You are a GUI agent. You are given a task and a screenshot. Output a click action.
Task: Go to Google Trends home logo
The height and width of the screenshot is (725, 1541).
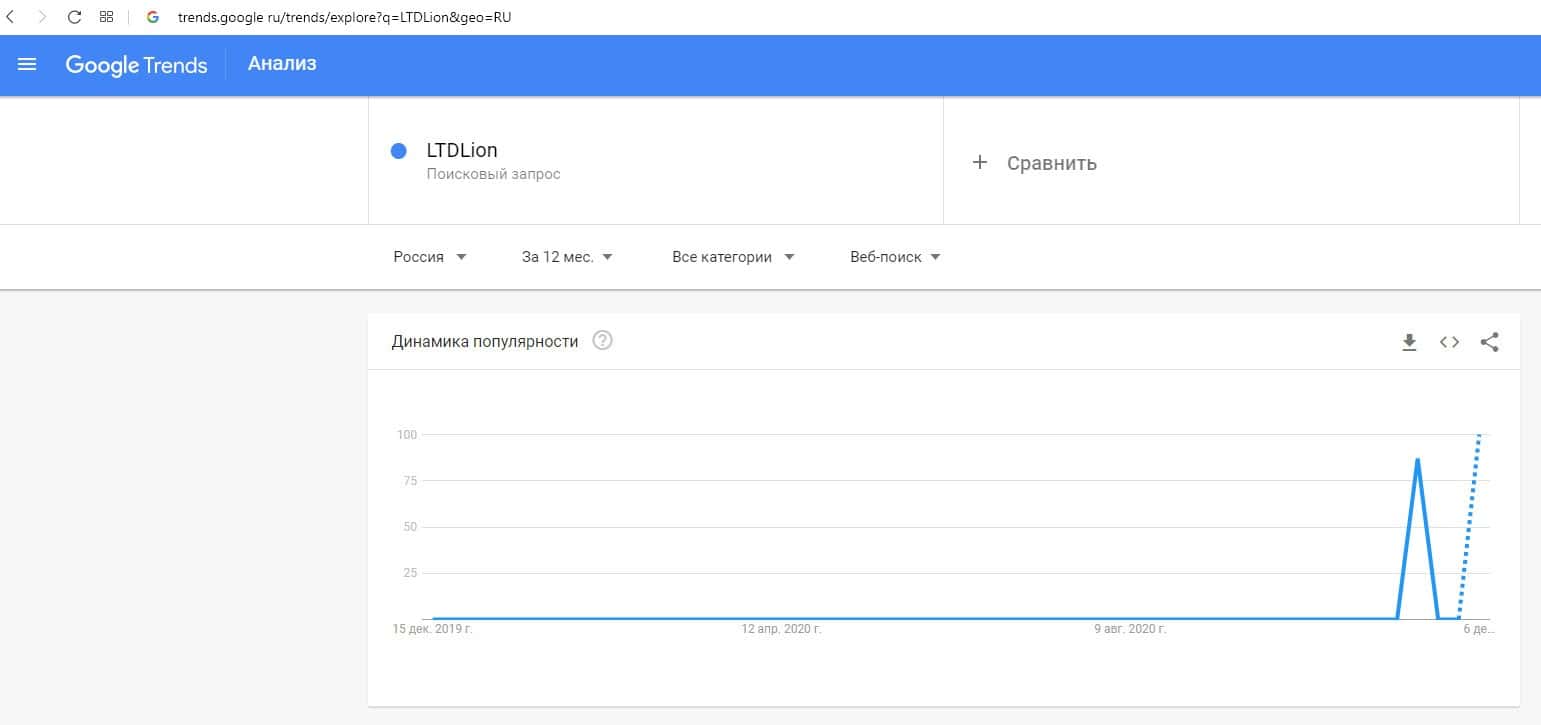pos(136,65)
